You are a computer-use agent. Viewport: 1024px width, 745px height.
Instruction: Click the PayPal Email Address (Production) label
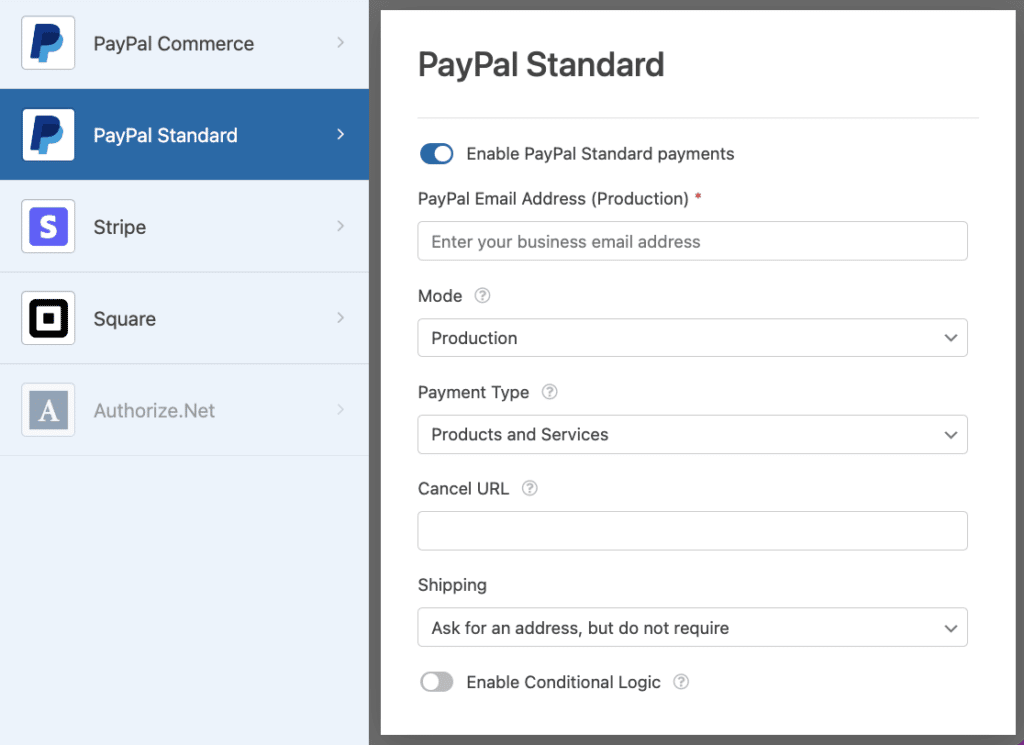tap(553, 198)
